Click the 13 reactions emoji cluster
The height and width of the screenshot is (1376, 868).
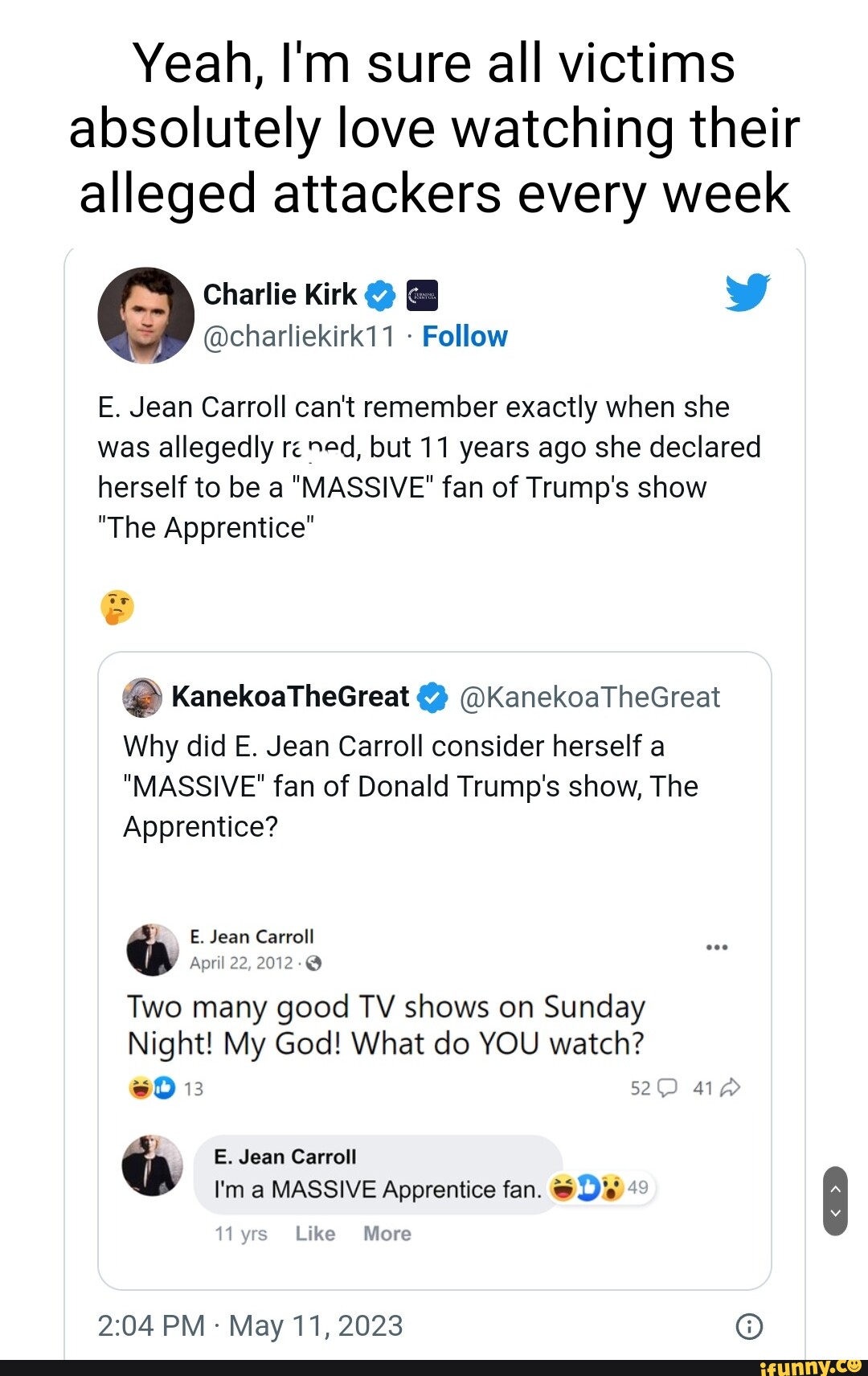(x=151, y=1088)
